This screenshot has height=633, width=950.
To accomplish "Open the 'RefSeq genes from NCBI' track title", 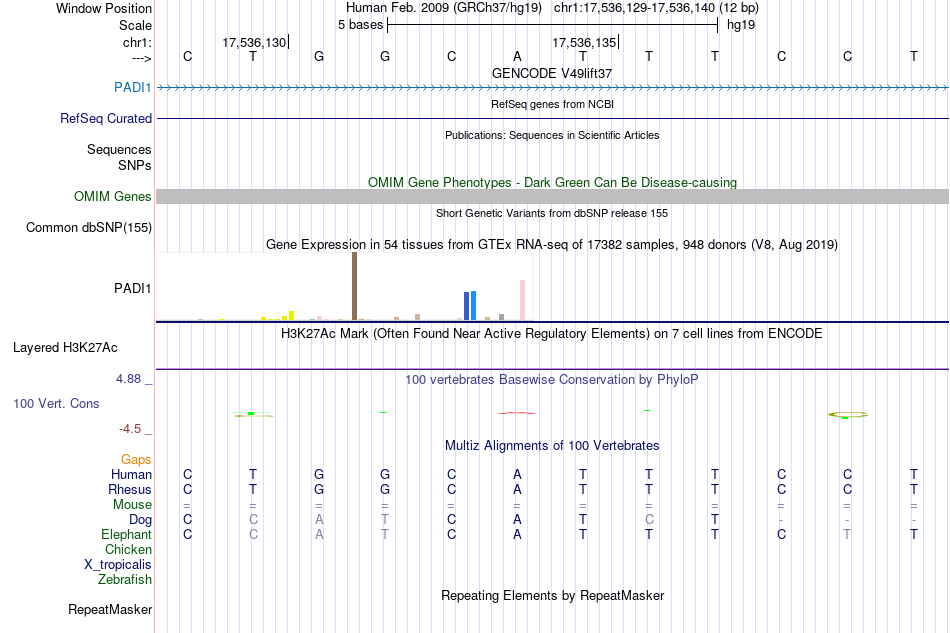I will [552, 104].
